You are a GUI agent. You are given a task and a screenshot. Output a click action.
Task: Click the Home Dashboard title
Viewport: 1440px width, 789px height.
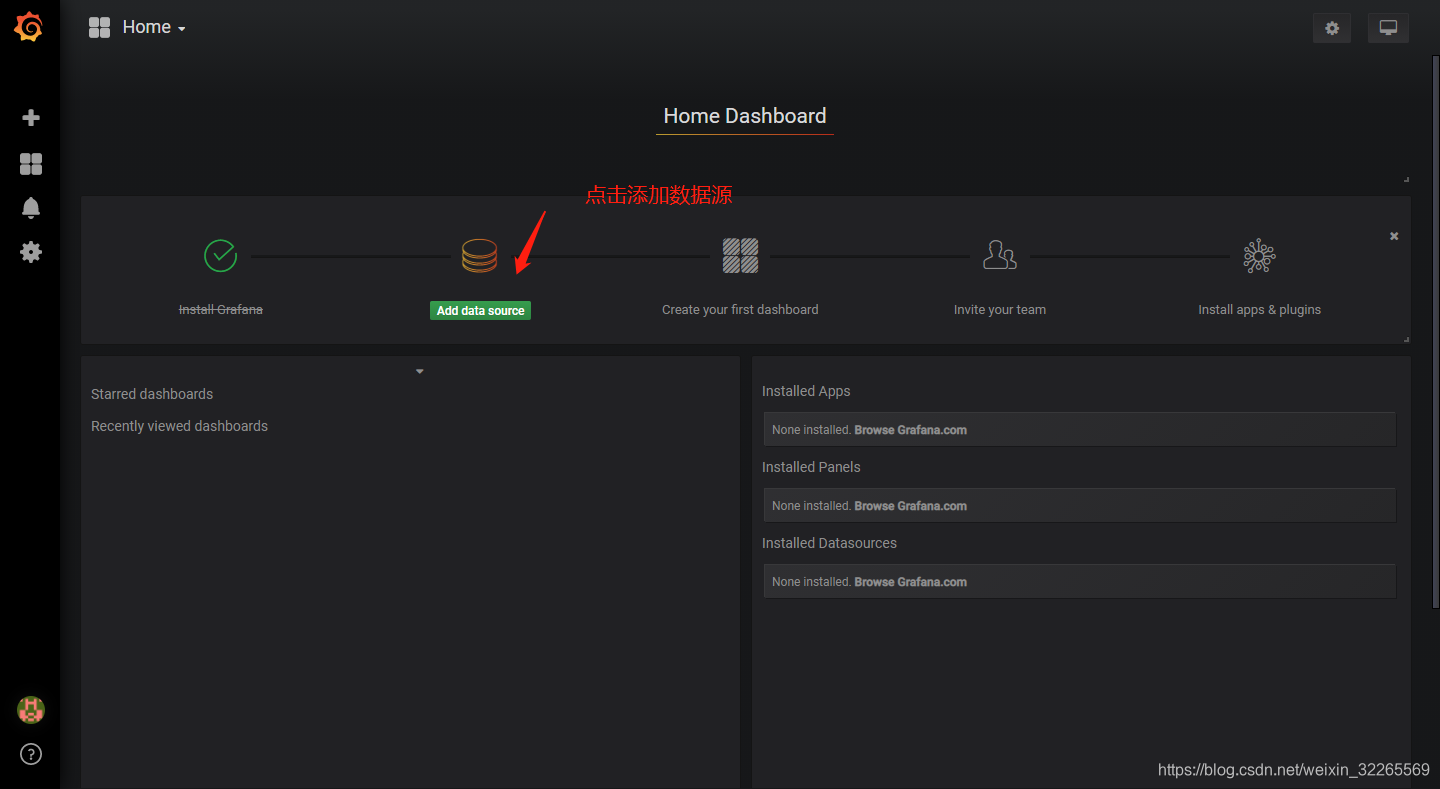[745, 116]
